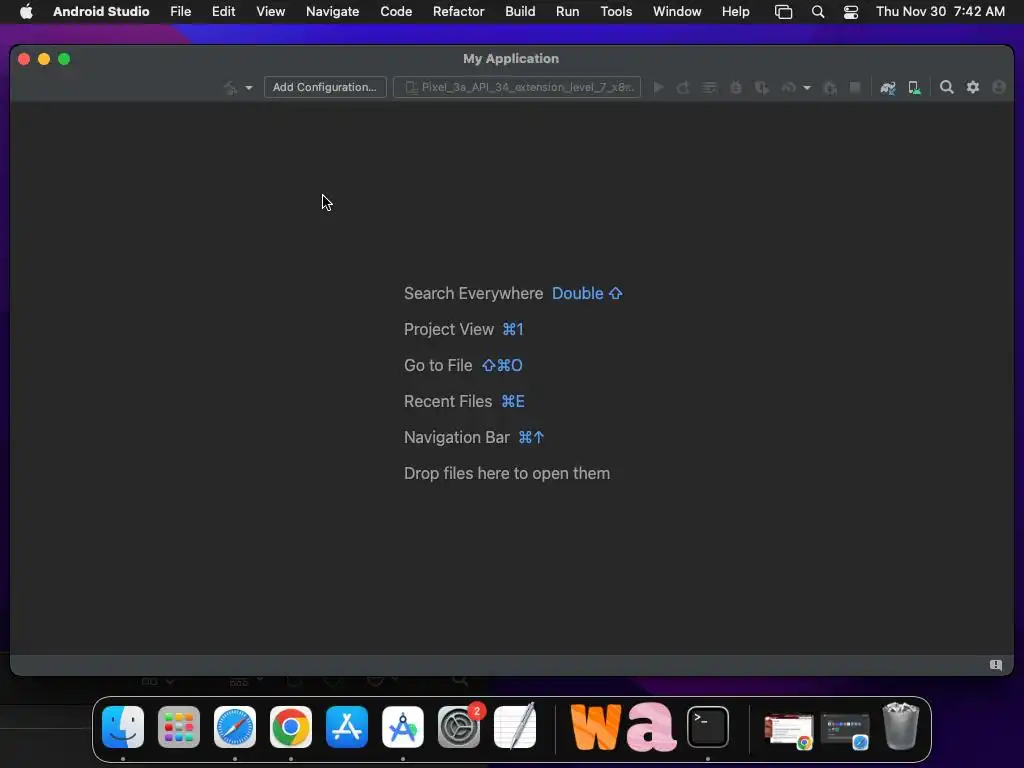Click the minimized Chrome window thumbnail in Dock
This screenshot has height=768, width=1024.
[789, 731]
